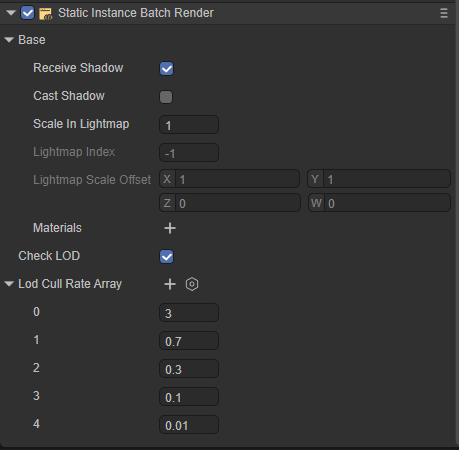Viewport: 459px width, 450px height.
Task: Click the Lightmap Scale Offset X field
Action: pos(229,179)
